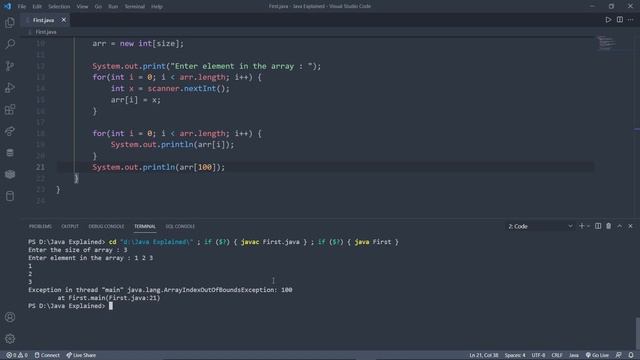Open the Extensions view
This screenshot has height=360, width=640.
(x=10, y=109)
